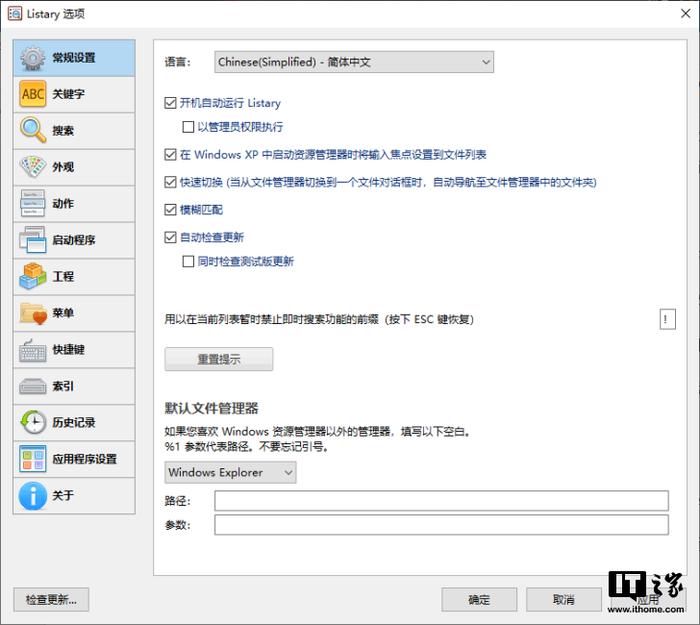Click the color palette icon for 外观
700x625 pixels.
click(33, 167)
